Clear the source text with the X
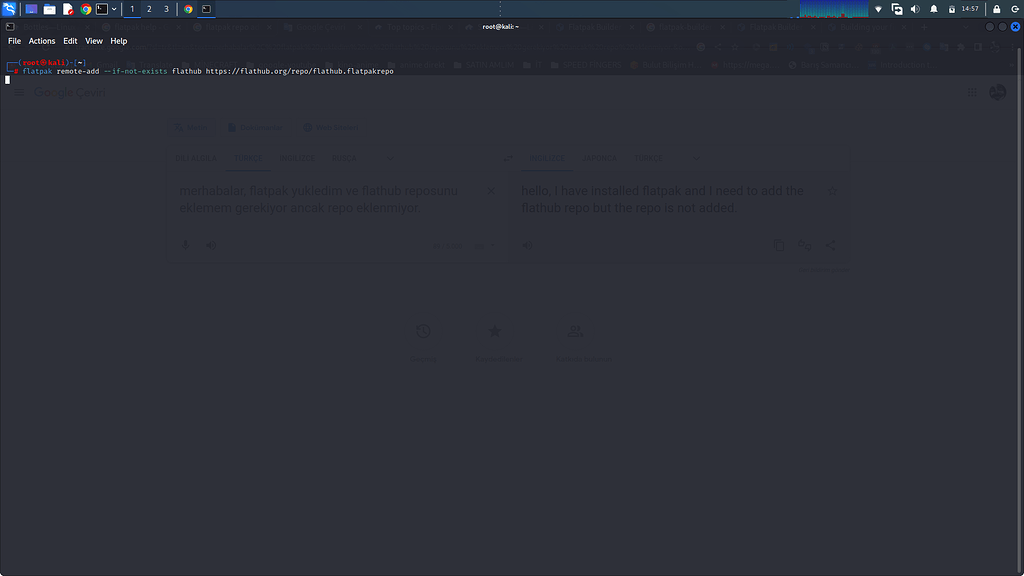 point(491,190)
